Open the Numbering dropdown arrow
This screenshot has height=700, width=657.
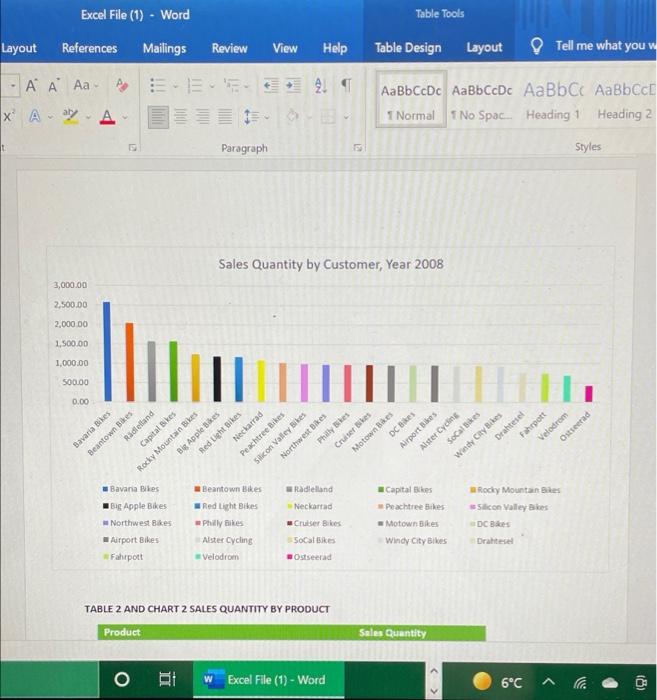pyautogui.click(x=212, y=86)
